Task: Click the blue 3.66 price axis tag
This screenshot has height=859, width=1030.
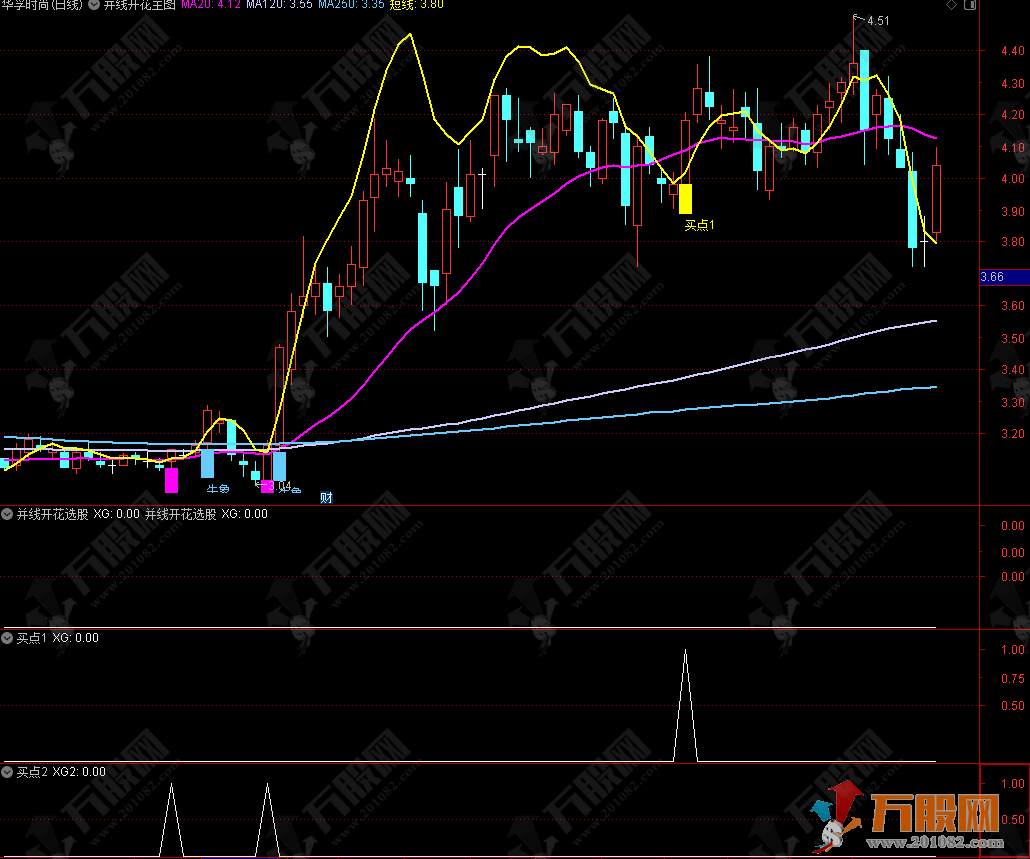Action: tap(1004, 277)
